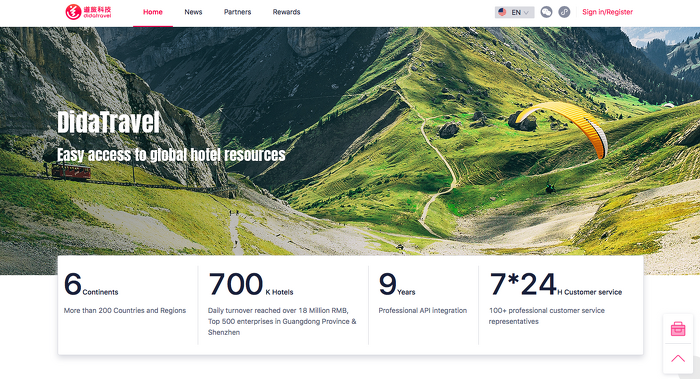Viewport: 700px width, 379px height.
Task: Click the '9 Years' statistic
Action: pos(397,284)
